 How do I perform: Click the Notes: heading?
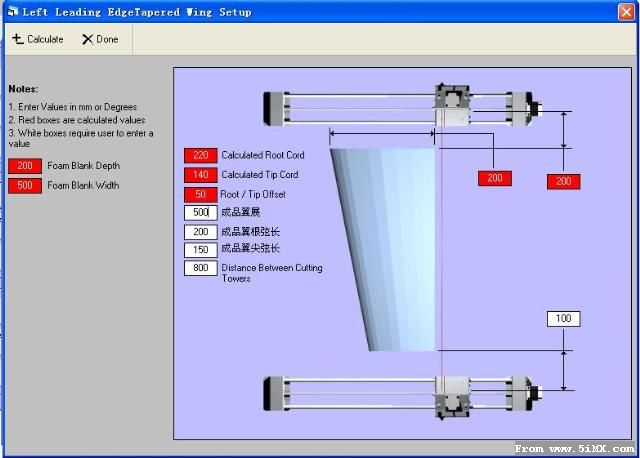(23, 89)
